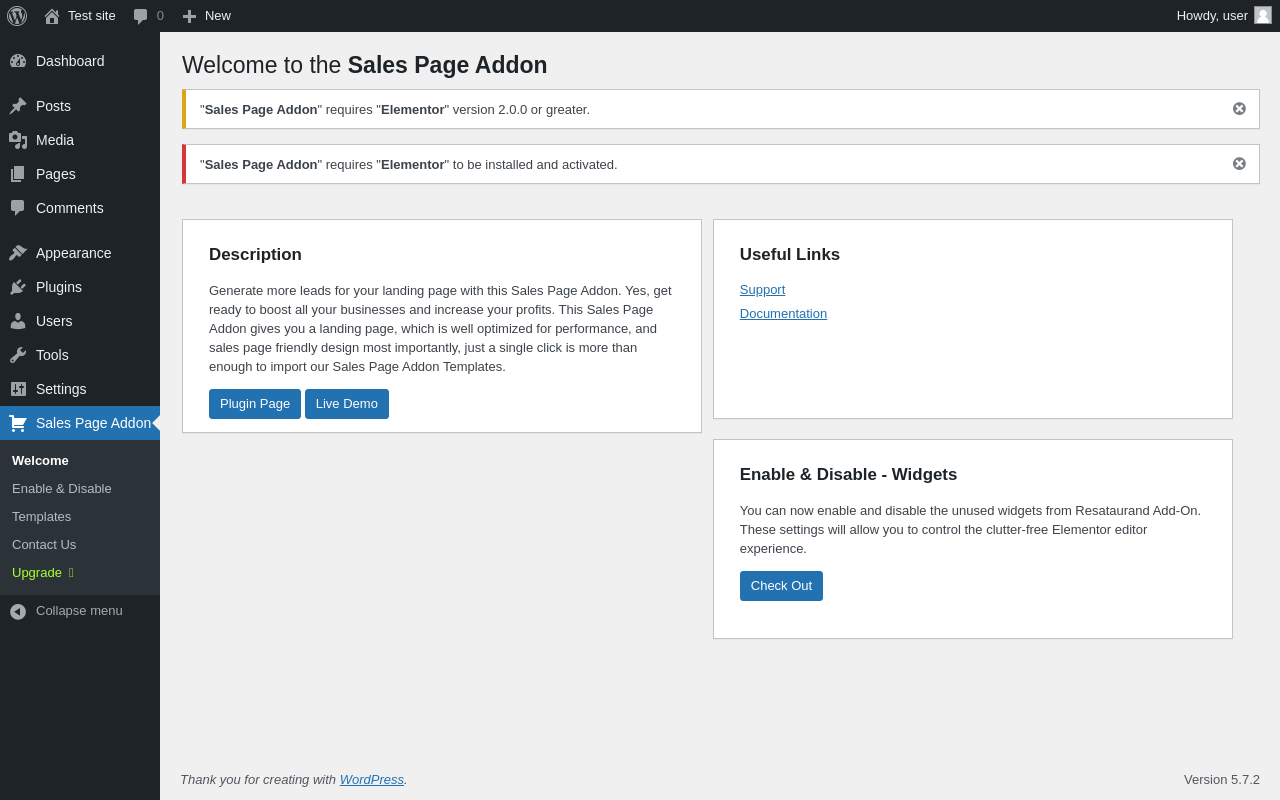Screen dimensions: 1280x800
Task: Click the plus New icon in admin bar
Action: click(x=189, y=16)
